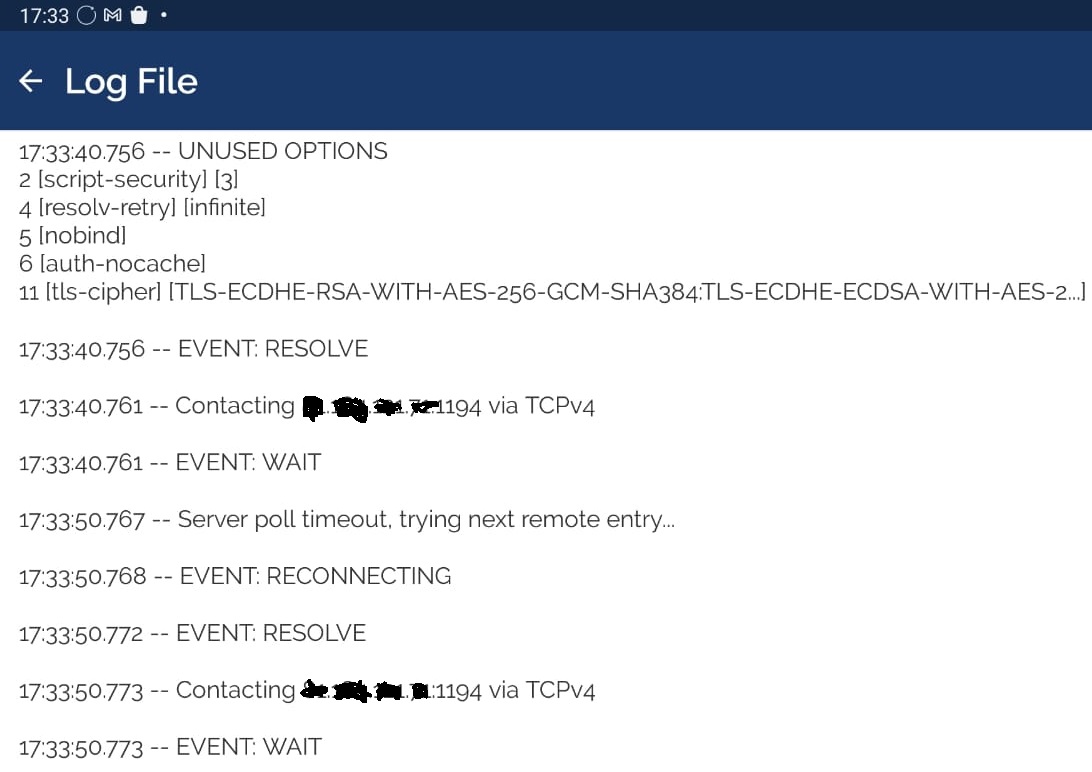The height and width of the screenshot is (772, 1092).
Task: Tap the notification dot in the status bar
Action: (163, 15)
